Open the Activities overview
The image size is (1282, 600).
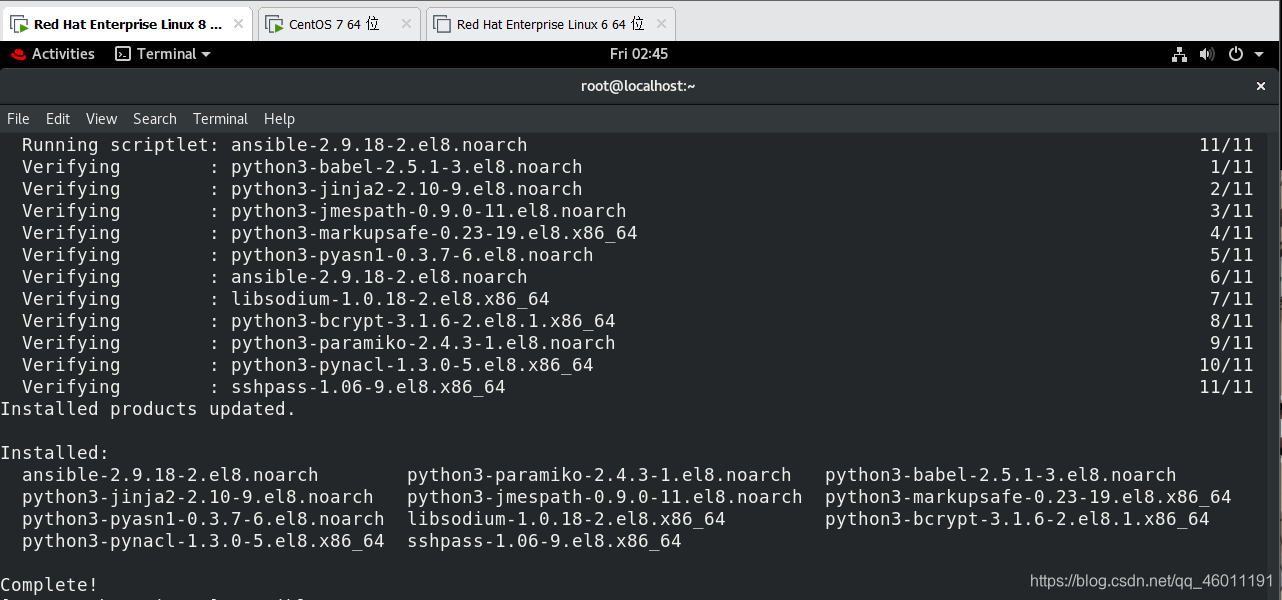[x=63, y=54]
